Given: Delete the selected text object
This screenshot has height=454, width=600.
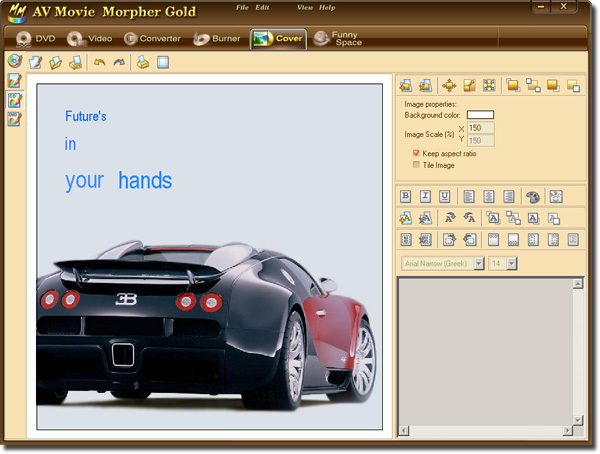Looking at the screenshot, I should pyautogui.click(x=425, y=218).
